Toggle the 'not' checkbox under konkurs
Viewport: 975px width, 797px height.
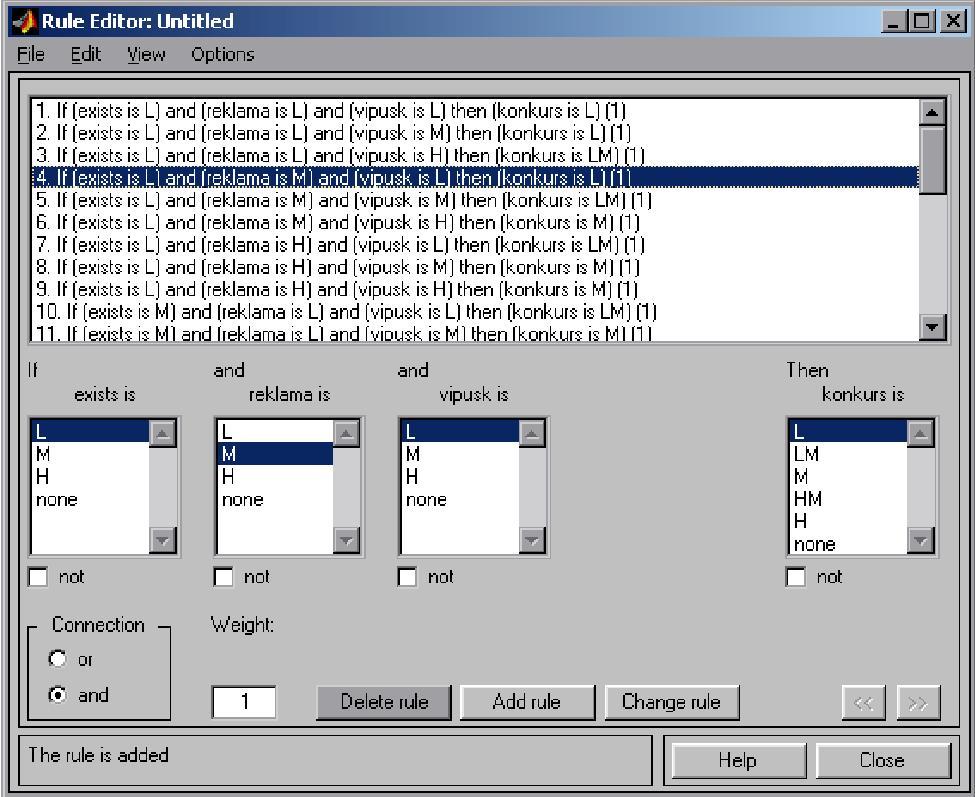797,578
